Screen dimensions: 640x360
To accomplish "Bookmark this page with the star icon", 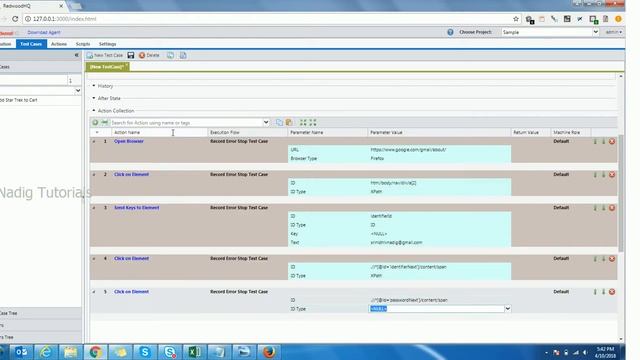I will click(516, 19).
